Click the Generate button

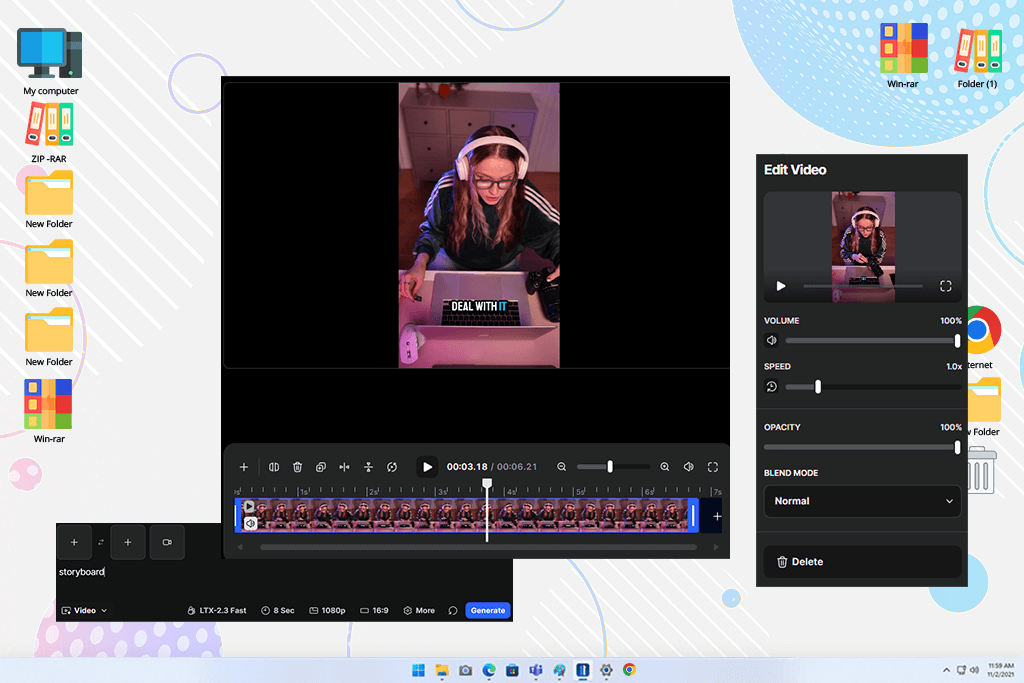pyautogui.click(x=488, y=611)
